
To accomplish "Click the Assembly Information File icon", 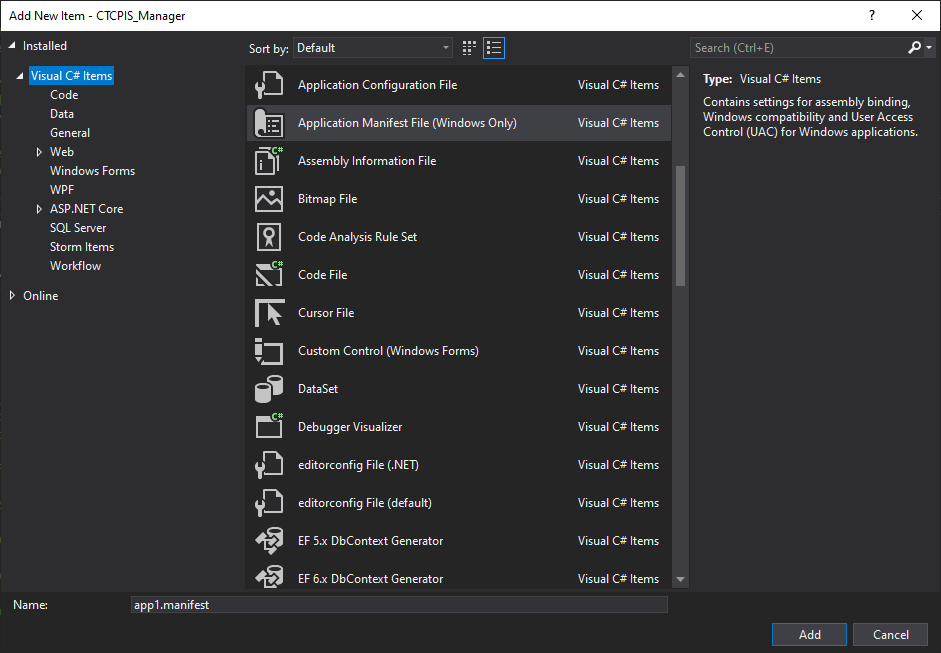I will click(269, 161).
